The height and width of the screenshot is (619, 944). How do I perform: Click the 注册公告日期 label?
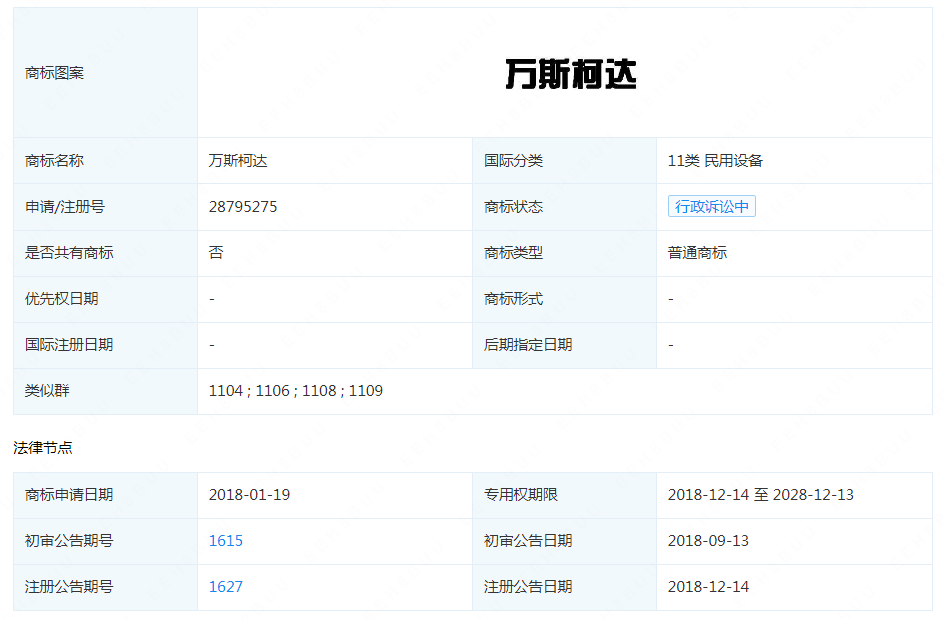(528, 586)
